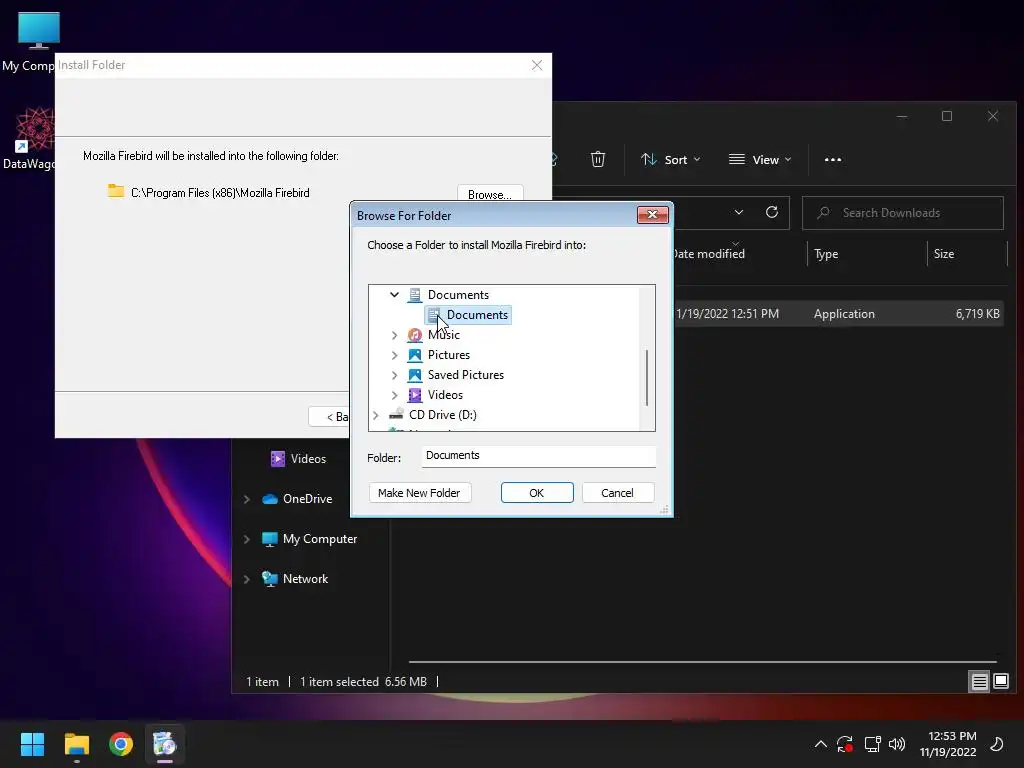Image resolution: width=1024 pixels, height=768 pixels.
Task: Click the Delete trash icon in Explorer toolbar
Action: tap(598, 159)
